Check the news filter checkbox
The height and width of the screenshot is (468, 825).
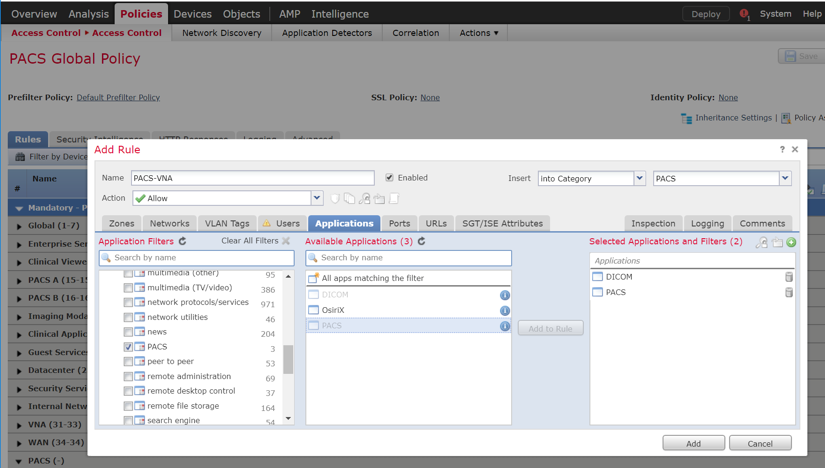(128, 332)
